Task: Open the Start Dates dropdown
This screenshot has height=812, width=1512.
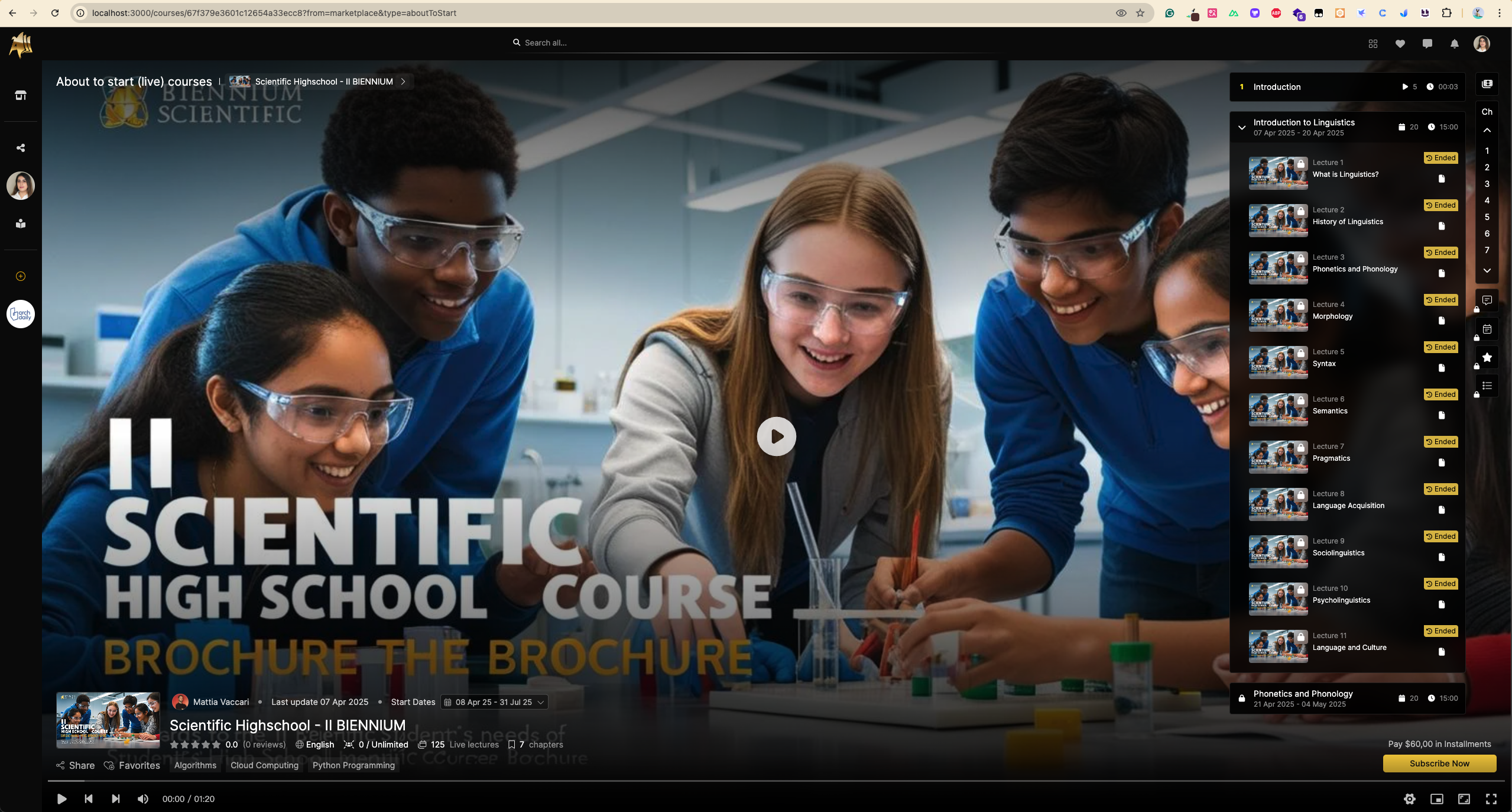Action: tap(494, 702)
